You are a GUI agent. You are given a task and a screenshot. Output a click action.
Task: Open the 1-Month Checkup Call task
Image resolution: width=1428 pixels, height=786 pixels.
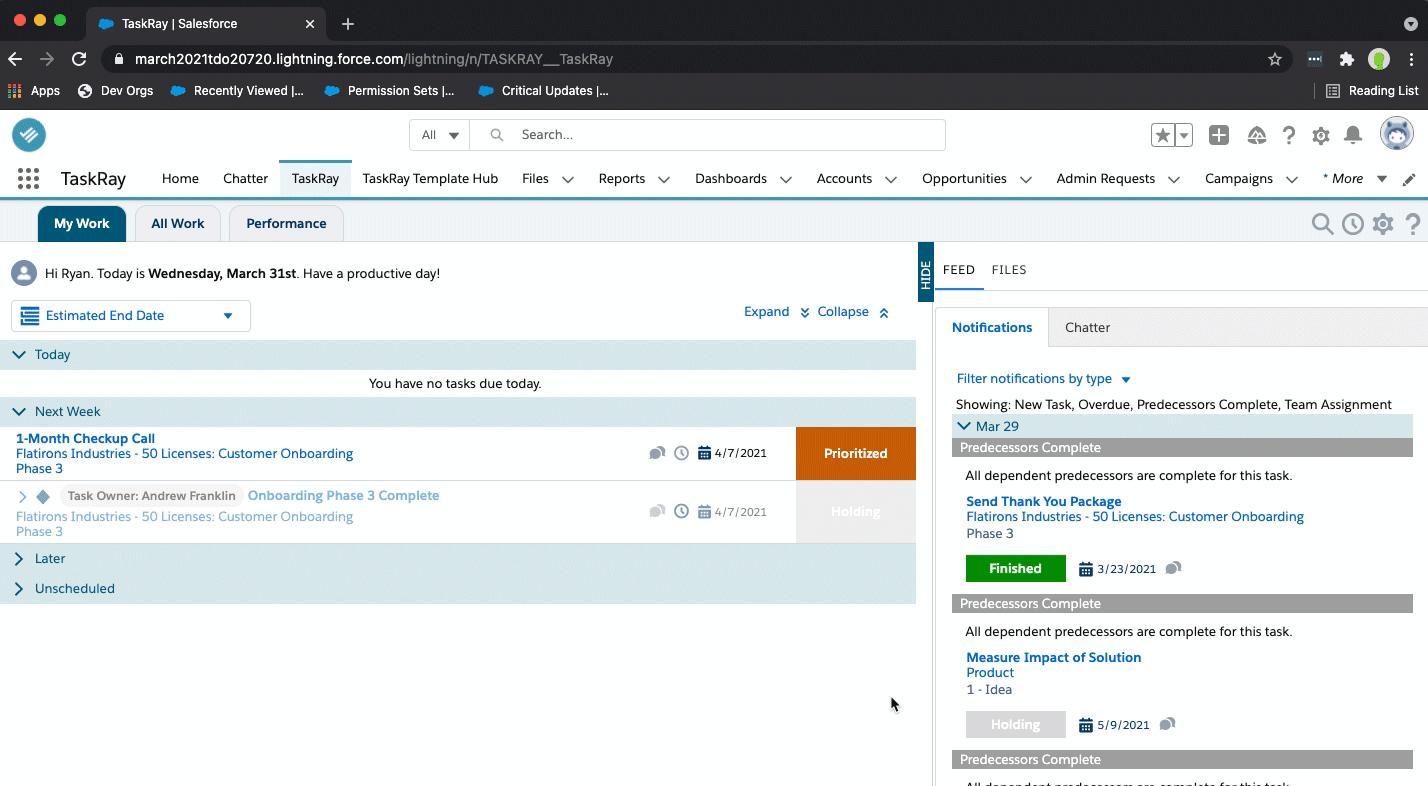85,438
